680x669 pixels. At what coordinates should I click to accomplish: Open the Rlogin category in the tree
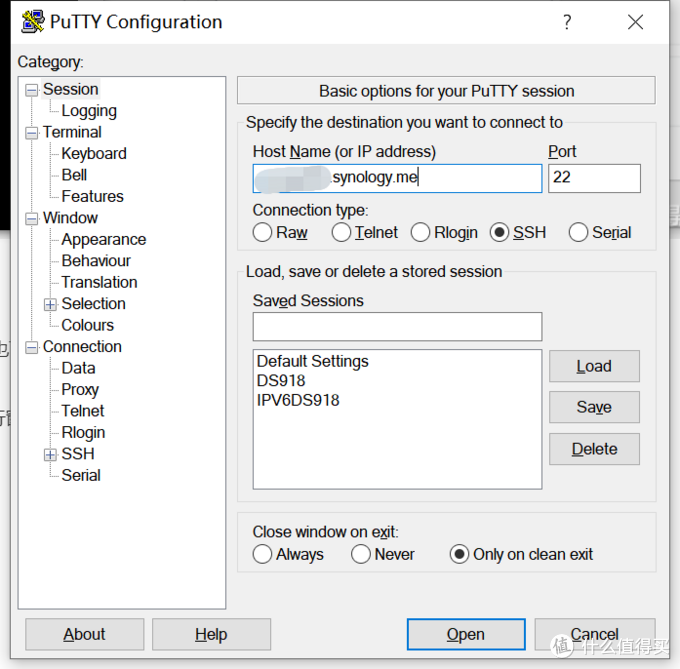[83, 433]
